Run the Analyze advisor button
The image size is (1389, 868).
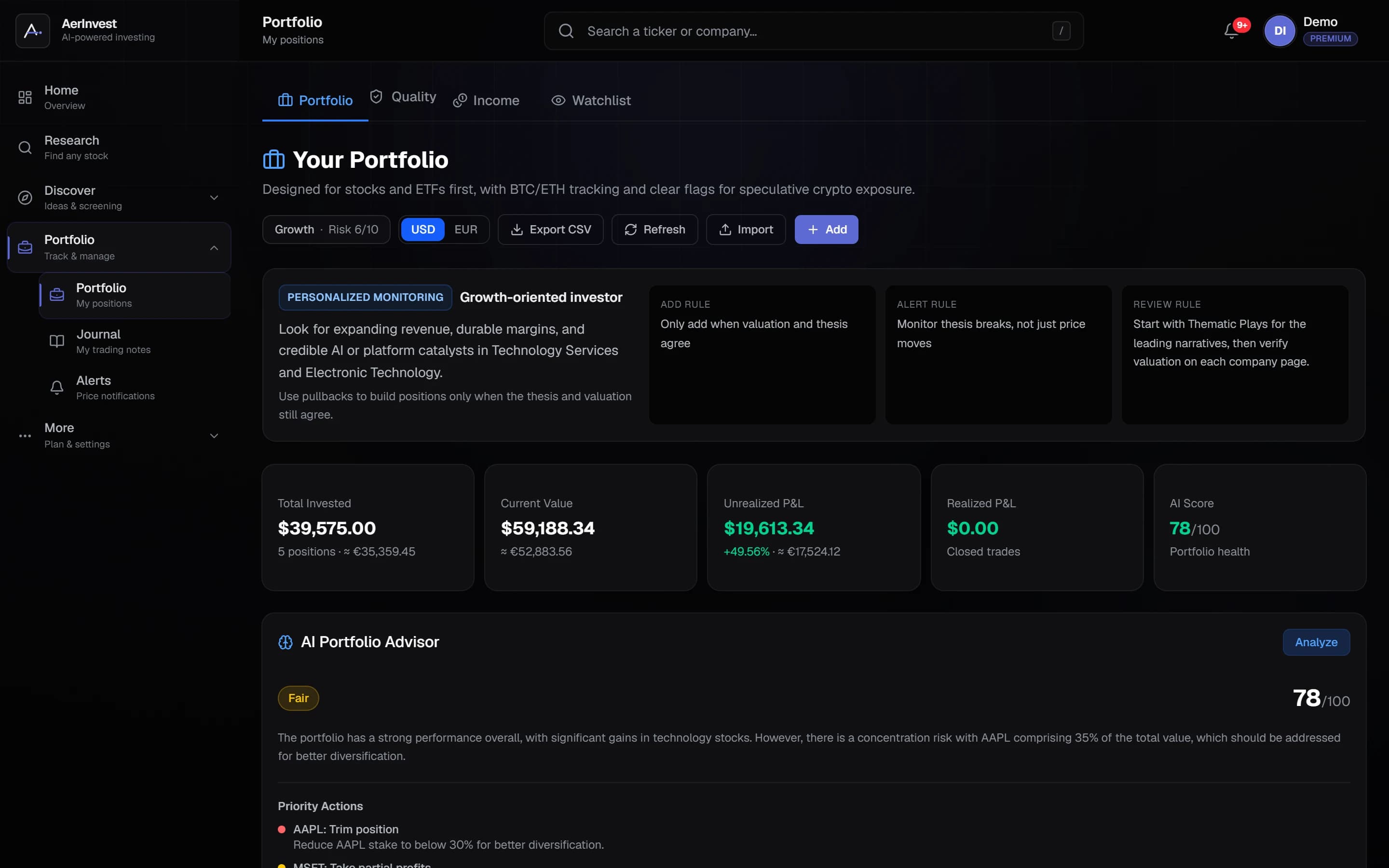[x=1316, y=642]
